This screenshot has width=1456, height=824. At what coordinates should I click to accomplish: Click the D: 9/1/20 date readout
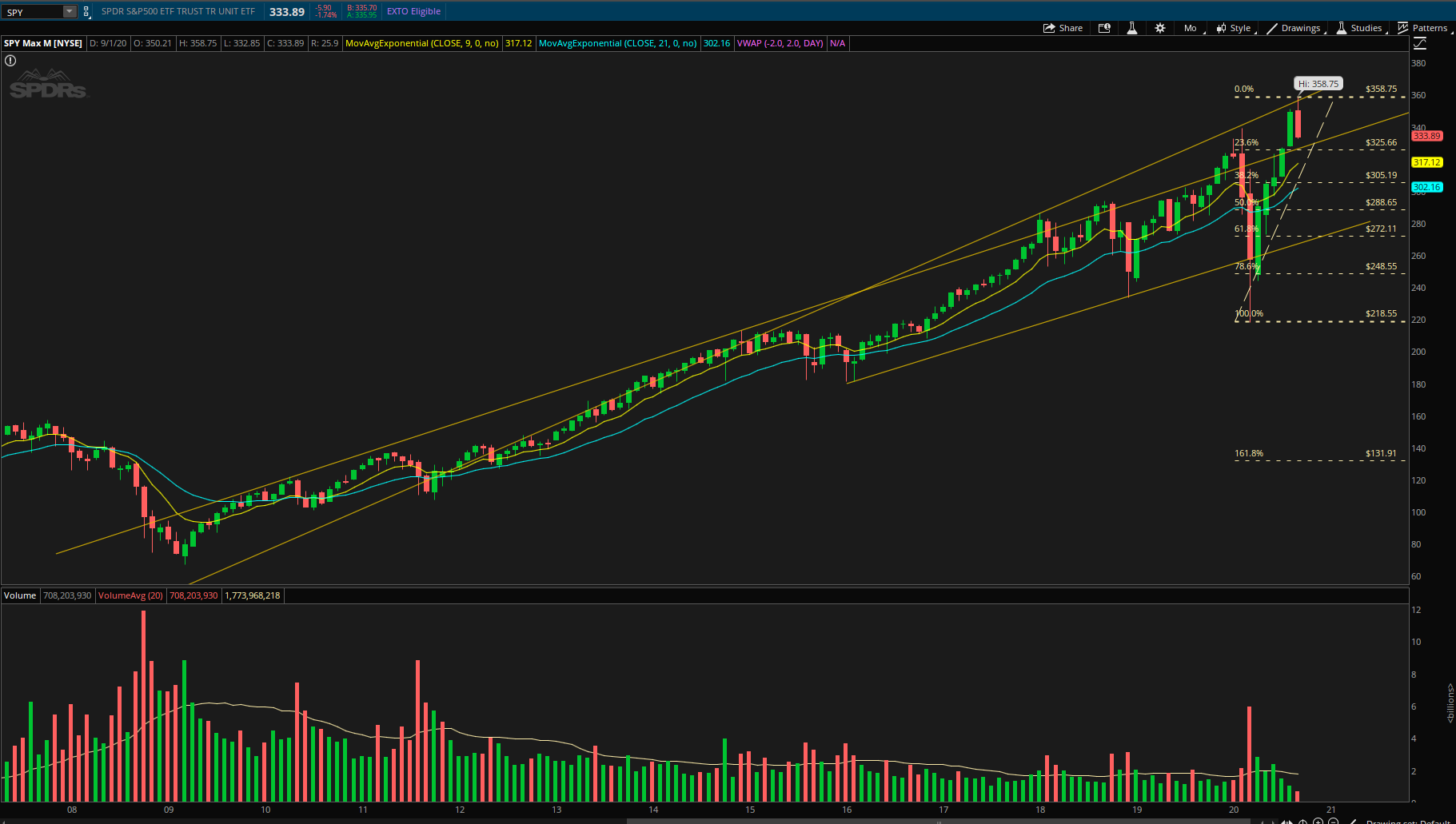coord(108,43)
